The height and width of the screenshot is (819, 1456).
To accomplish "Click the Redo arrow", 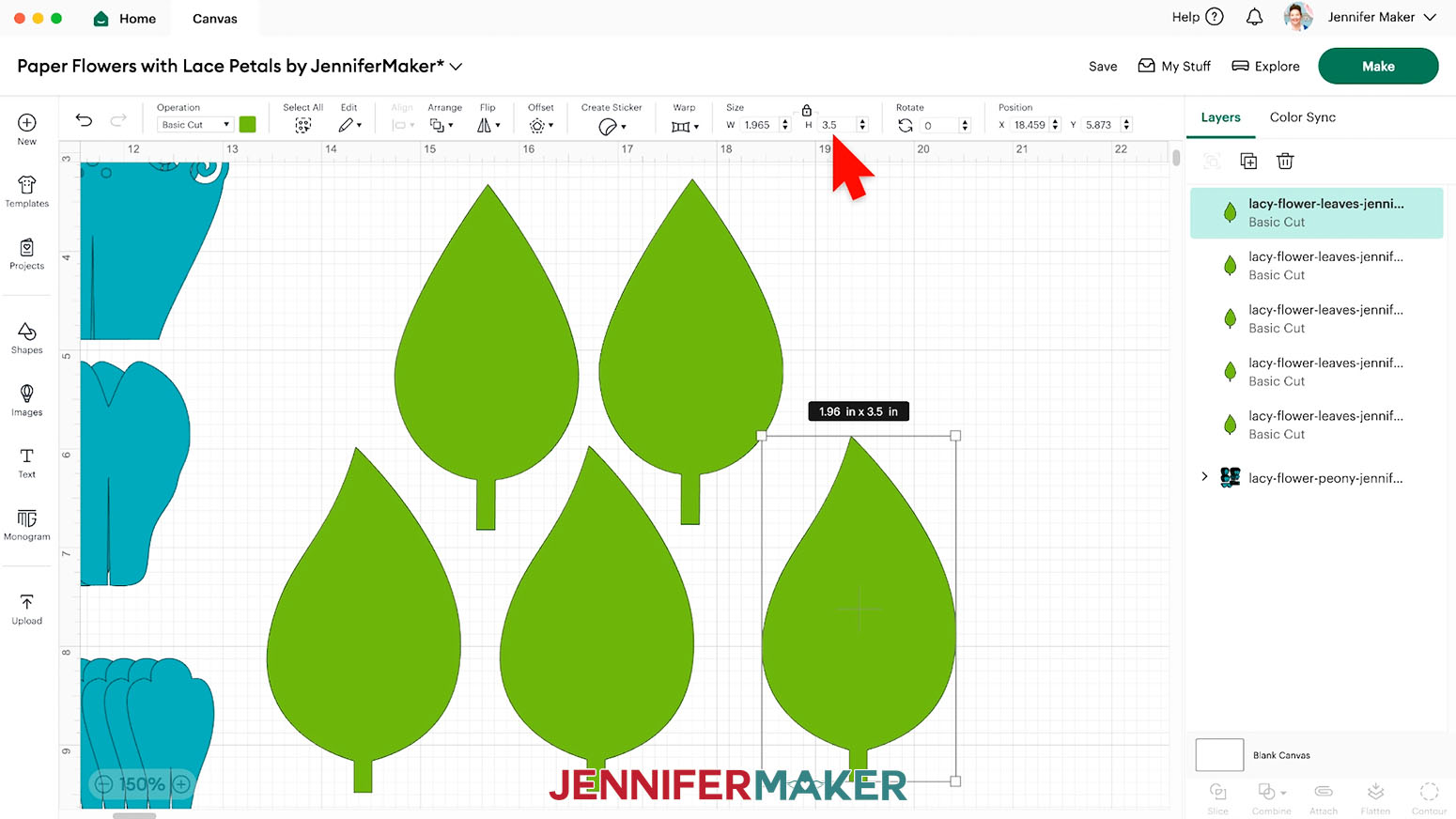I will coord(118,120).
